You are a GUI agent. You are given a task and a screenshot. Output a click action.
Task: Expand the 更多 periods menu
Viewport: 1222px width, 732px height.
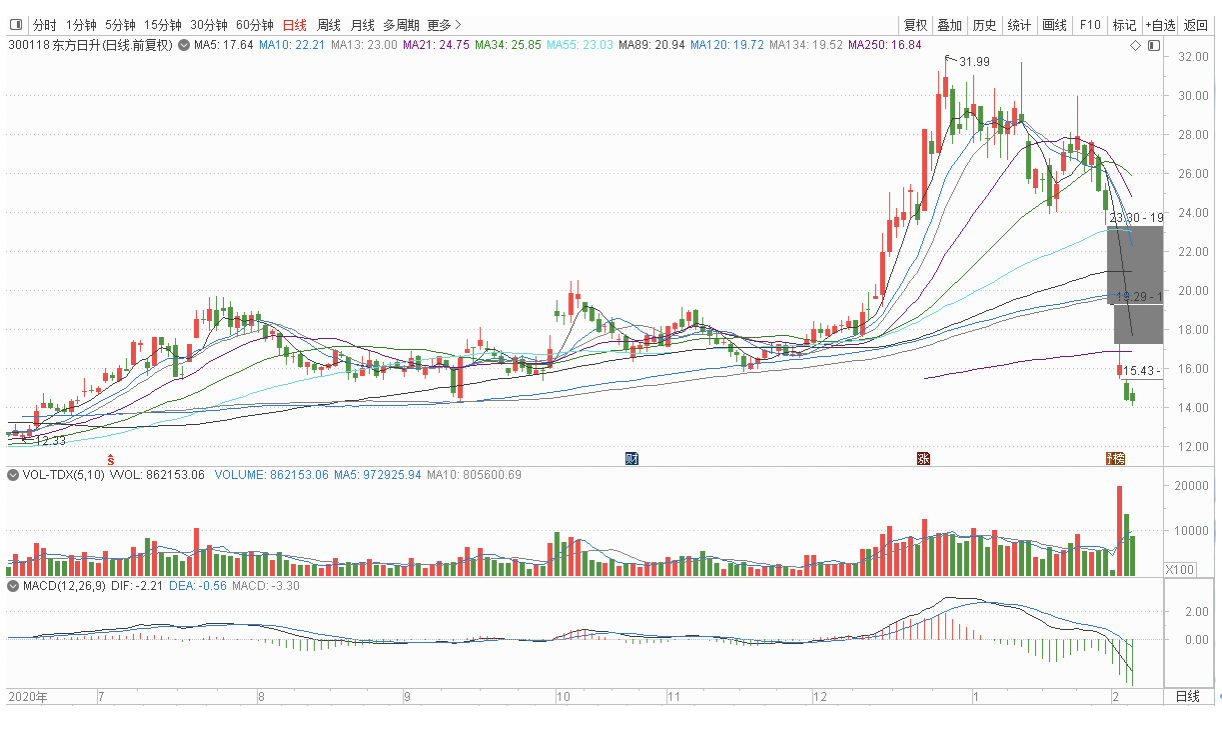[444, 25]
